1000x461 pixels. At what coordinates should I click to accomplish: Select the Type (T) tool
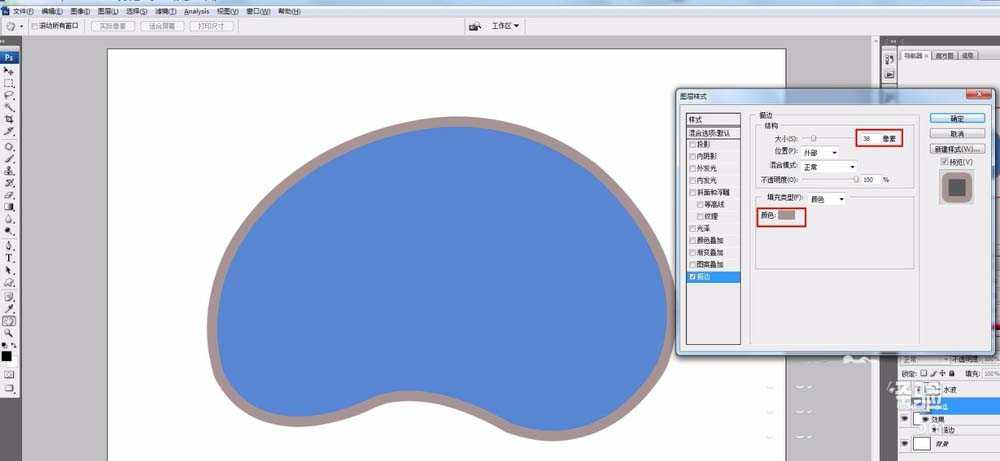click(9, 257)
